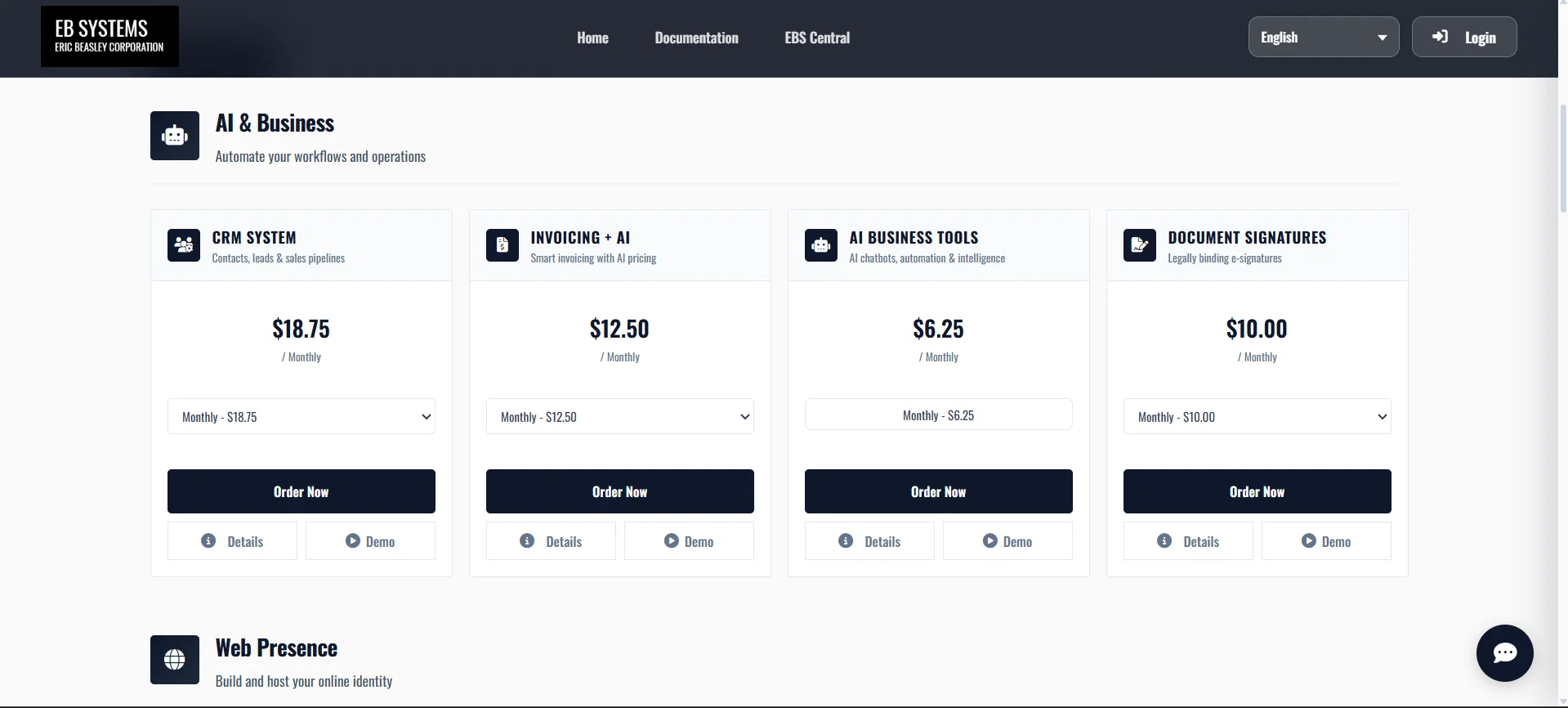Navigate to EBS Central

click(817, 38)
